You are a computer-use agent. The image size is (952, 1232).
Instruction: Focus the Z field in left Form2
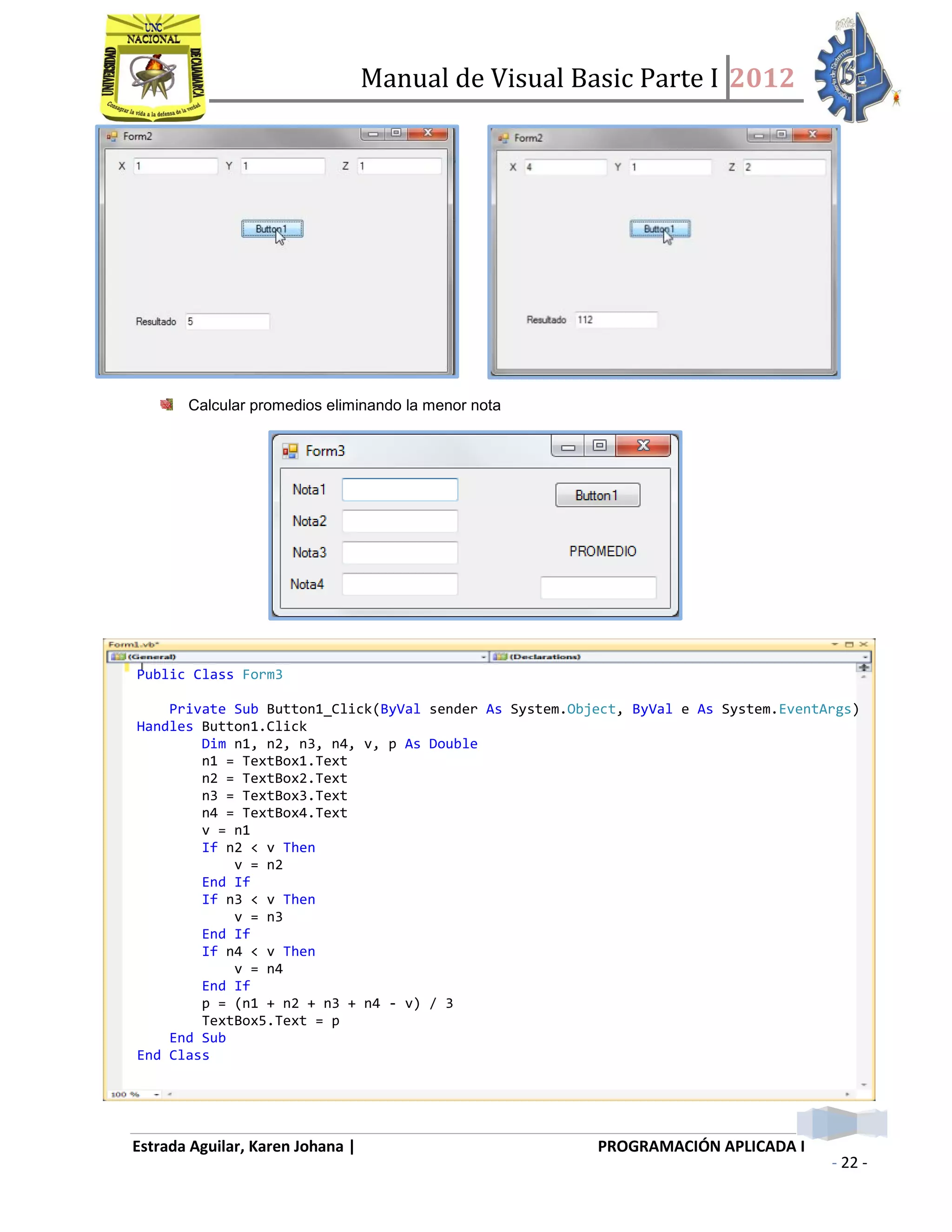[399, 166]
